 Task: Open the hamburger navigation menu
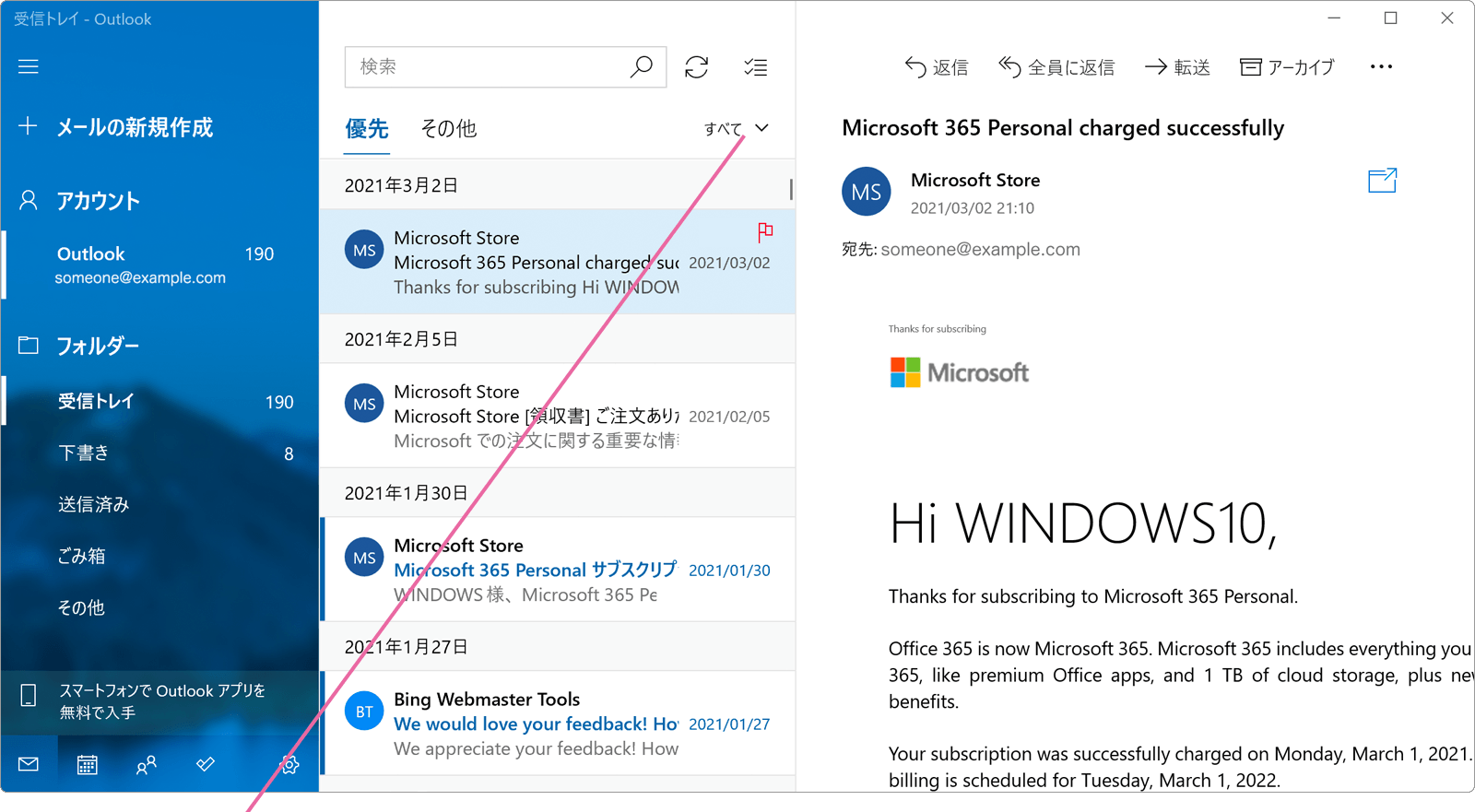tap(29, 66)
